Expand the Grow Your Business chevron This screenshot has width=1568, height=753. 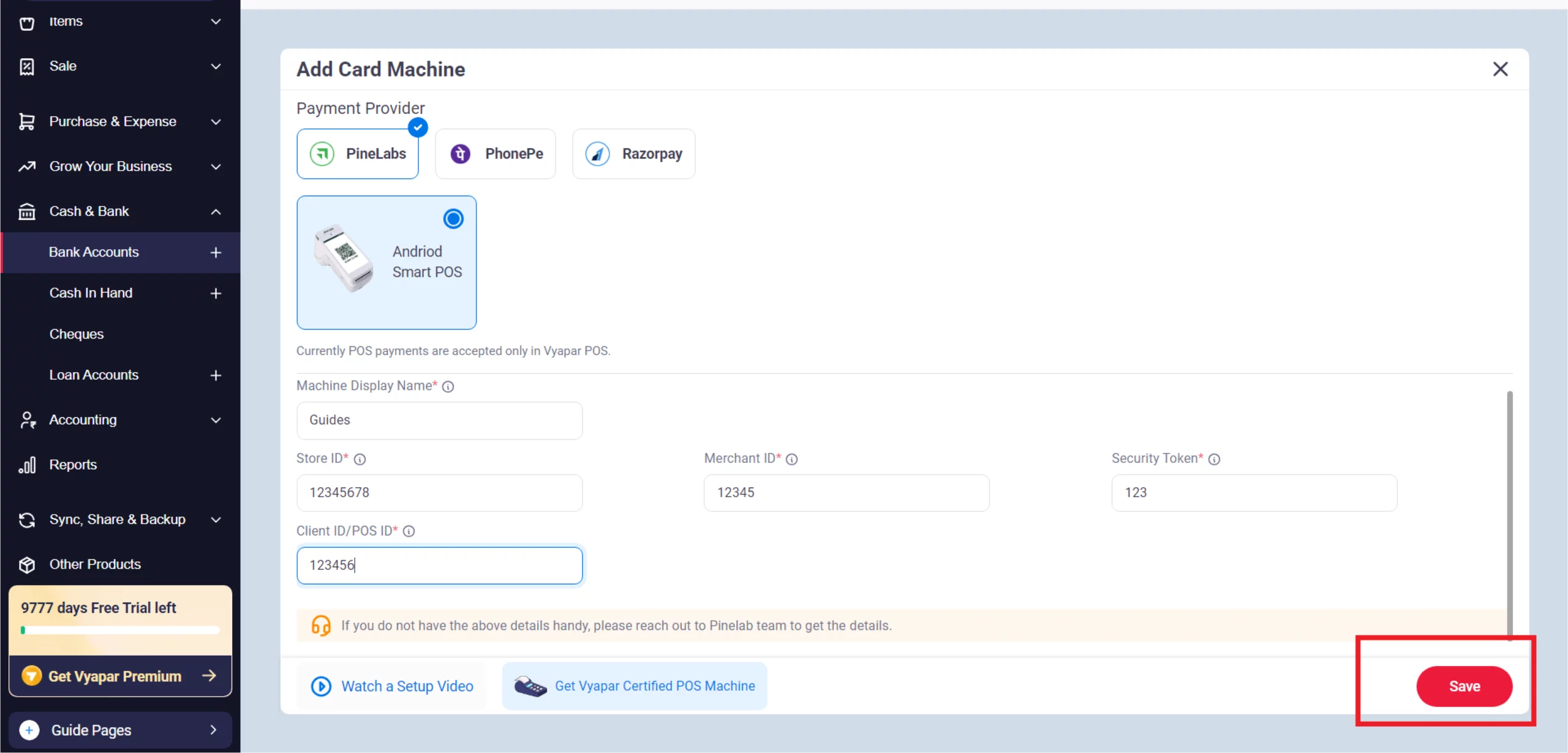pos(216,167)
